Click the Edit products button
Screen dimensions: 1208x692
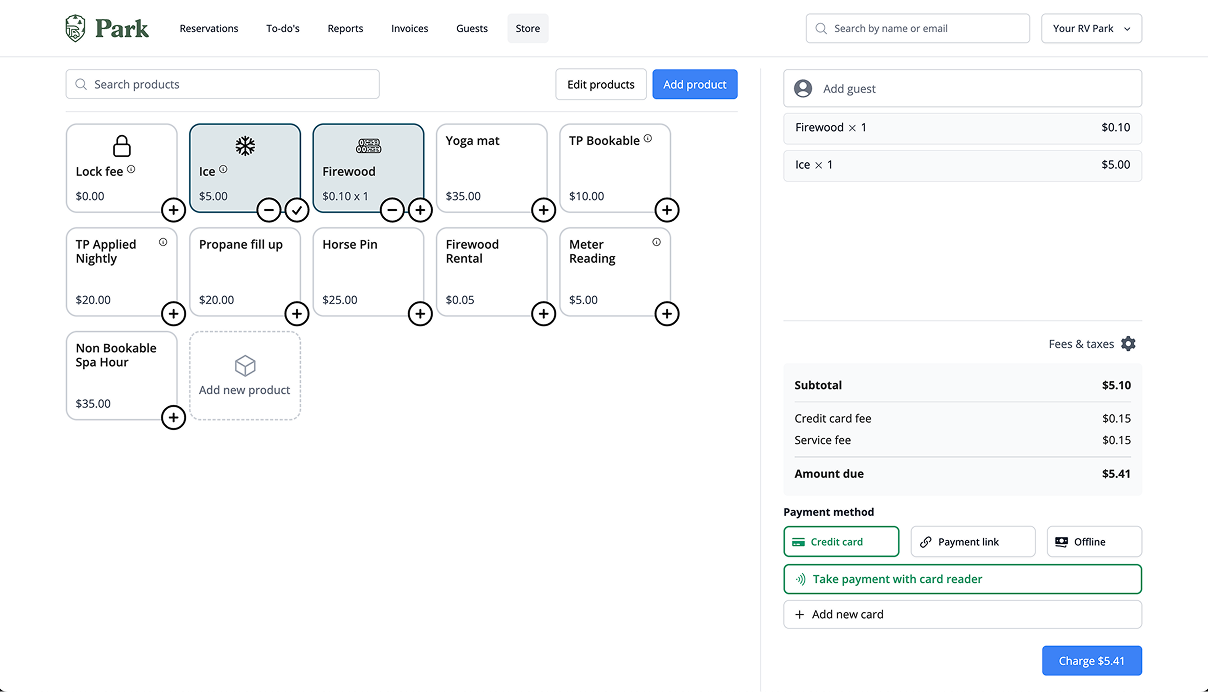tap(600, 85)
